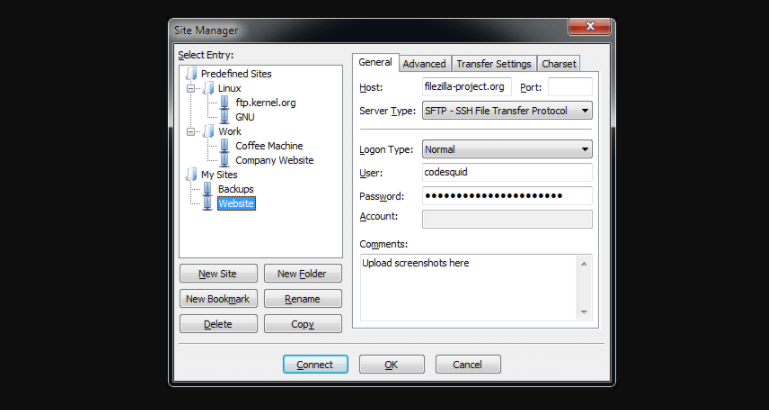769x410 pixels.
Task: Click inside the Comments text area
Action: [x=468, y=287]
